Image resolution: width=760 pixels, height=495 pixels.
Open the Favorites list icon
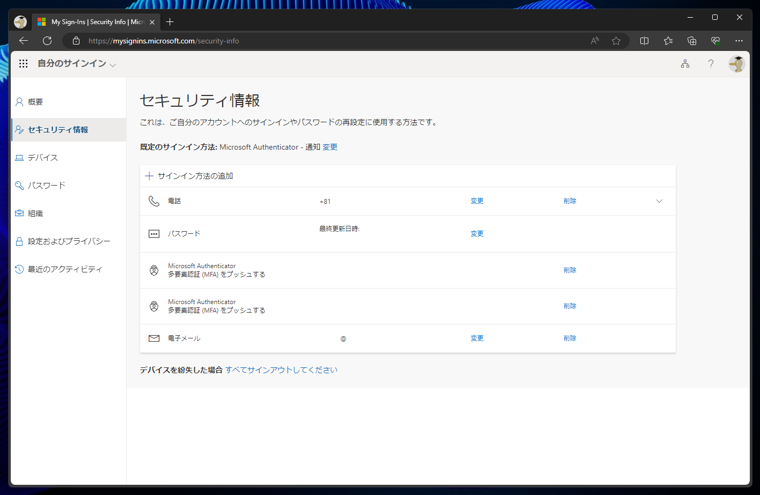tap(668, 41)
